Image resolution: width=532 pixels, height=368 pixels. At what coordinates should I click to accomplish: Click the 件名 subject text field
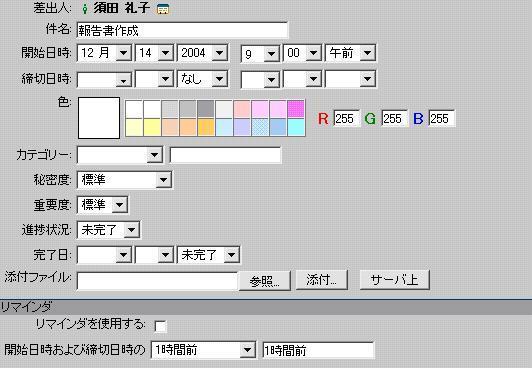click(x=183, y=31)
